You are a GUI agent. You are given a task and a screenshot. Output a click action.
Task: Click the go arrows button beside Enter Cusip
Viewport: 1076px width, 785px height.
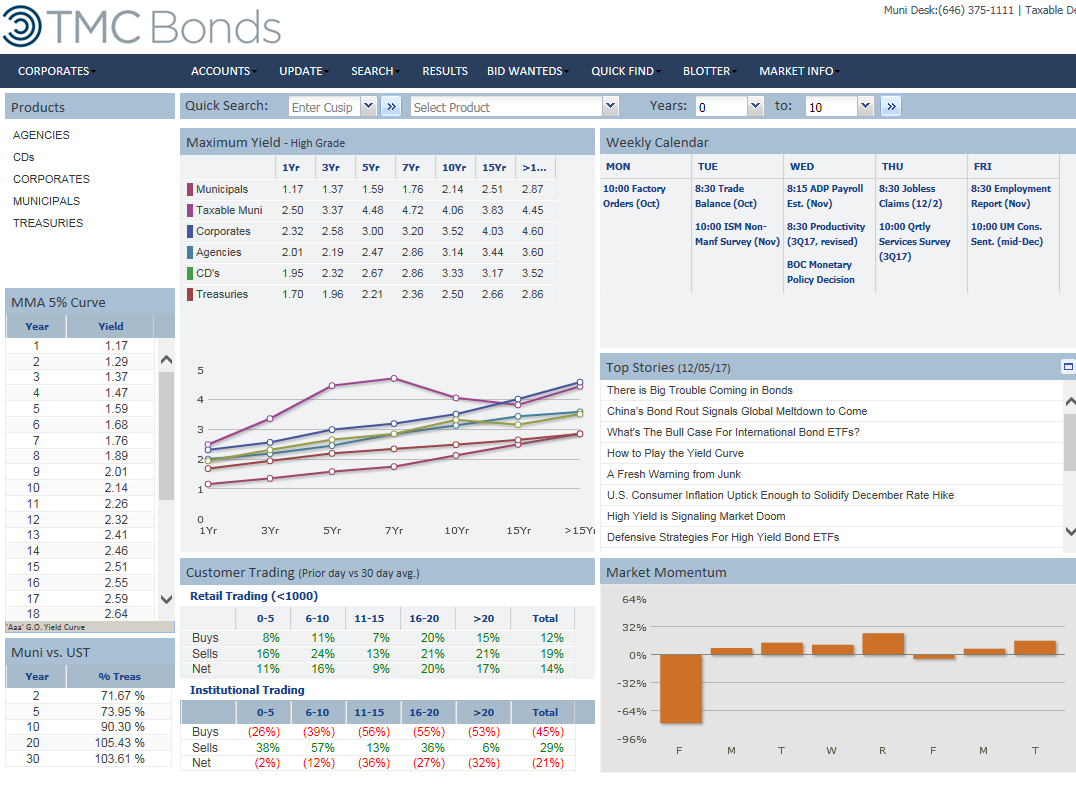pyautogui.click(x=391, y=106)
